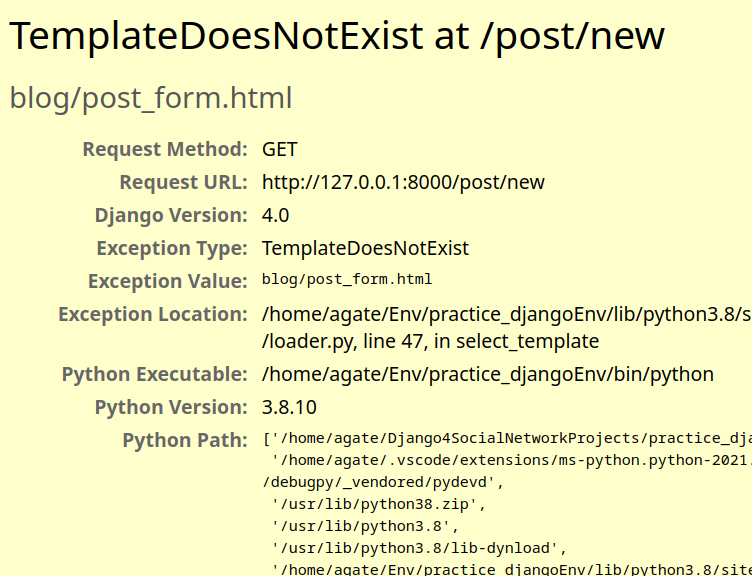Select the 'GET' request method value
The height and width of the screenshot is (576, 752).
[x=280, y=149]
